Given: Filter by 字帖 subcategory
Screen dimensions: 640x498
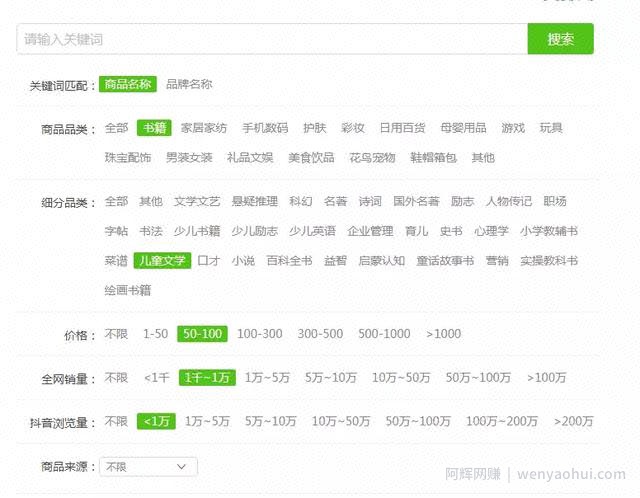Looking at the screenshot, I should click(116, 231).
